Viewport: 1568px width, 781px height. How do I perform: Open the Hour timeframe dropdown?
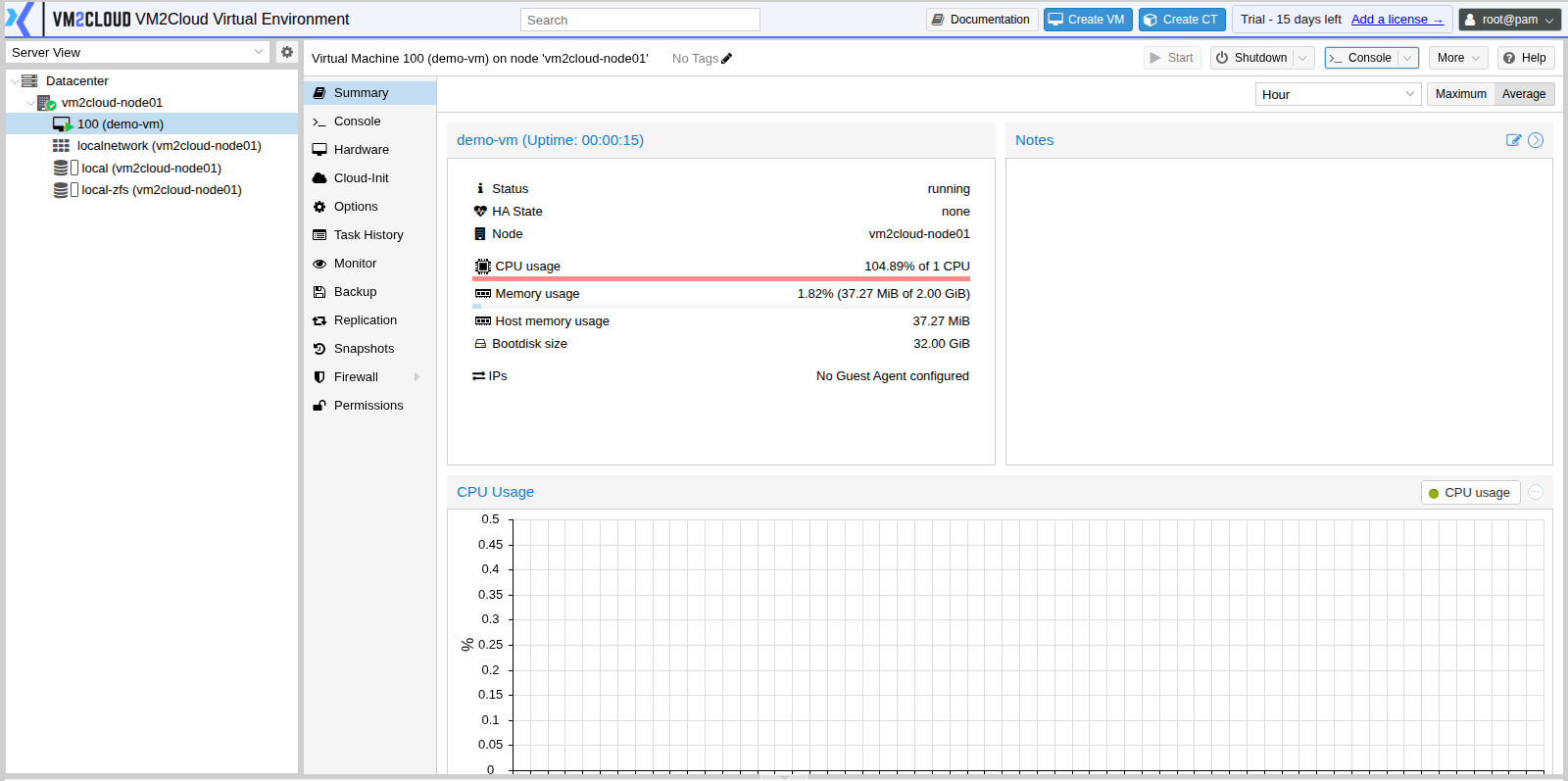click(x=1410, y=94)
